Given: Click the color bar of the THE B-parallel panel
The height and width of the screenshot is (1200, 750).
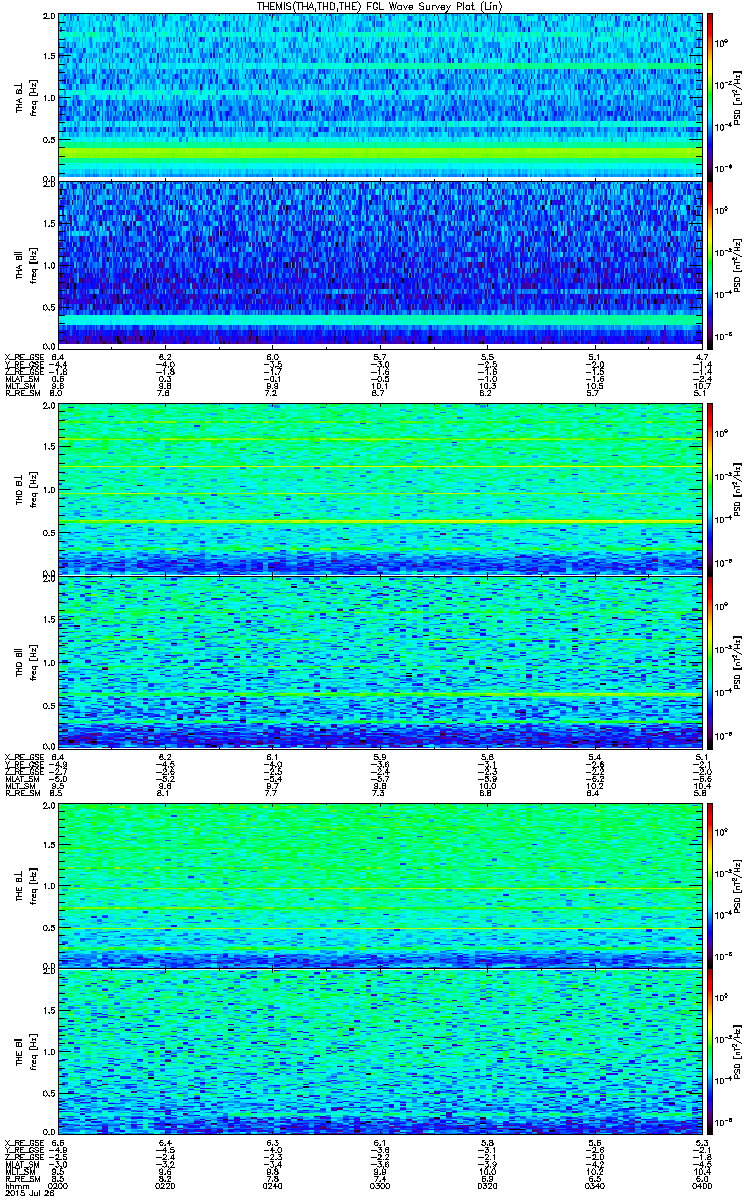Looking at the screenshot, I should (x=709, y=1051).
